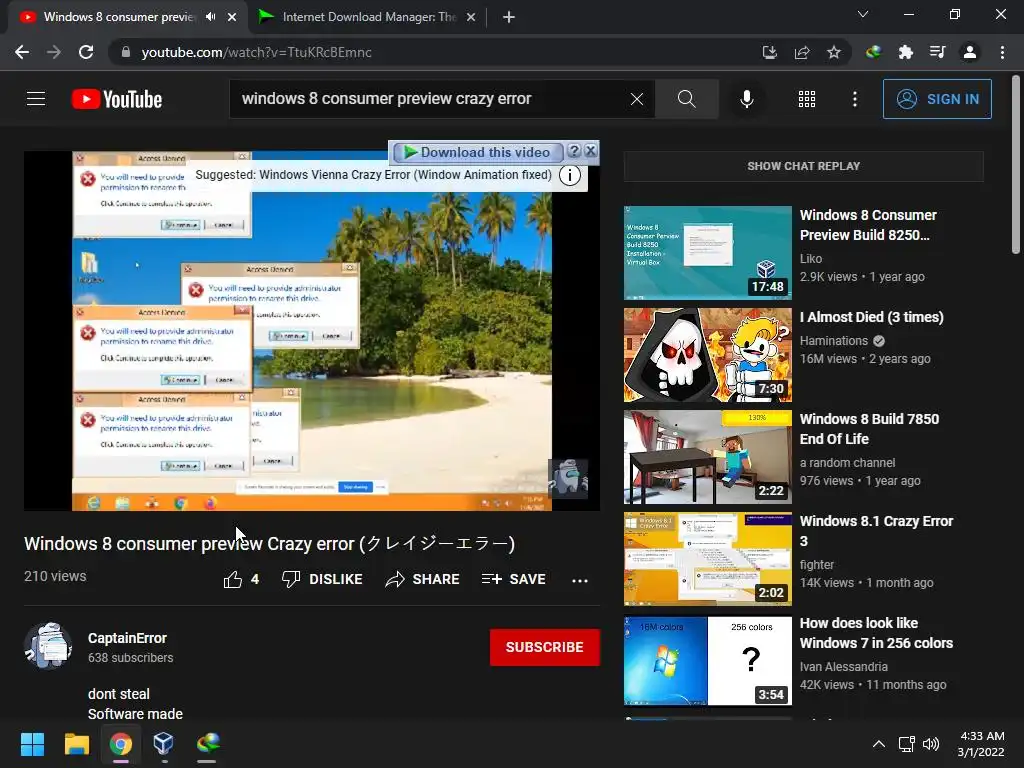Open Windows 8 Build 7850 End Of Life title
Viewport: 1024px width, 768px height.
click(869, 429)
